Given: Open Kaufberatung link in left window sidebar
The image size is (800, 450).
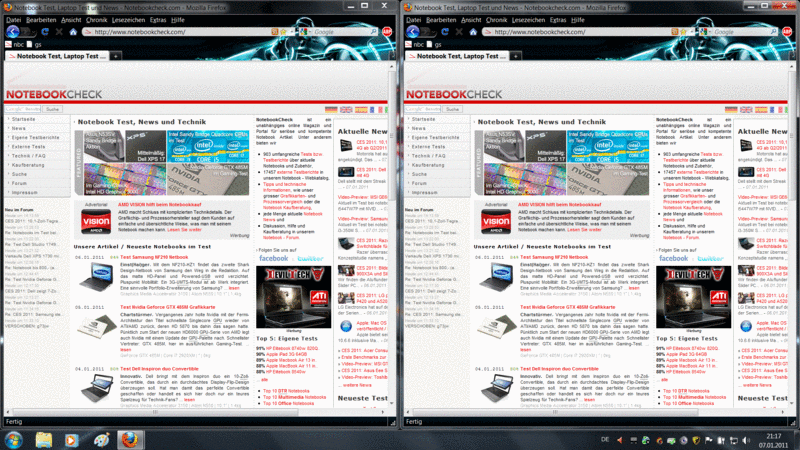Looking at the screenshot, I should coord(28,165).
